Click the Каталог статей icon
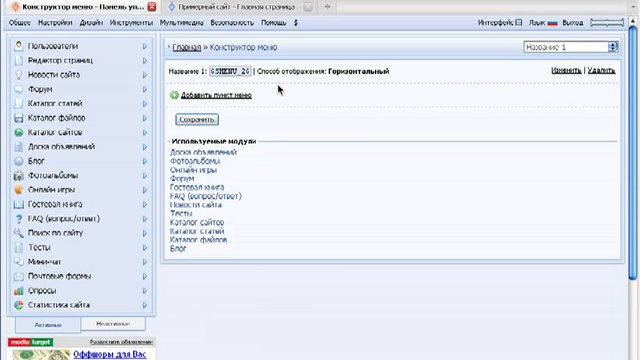The height and width of the screenshot is (360, 640). [x=18, y=104]
